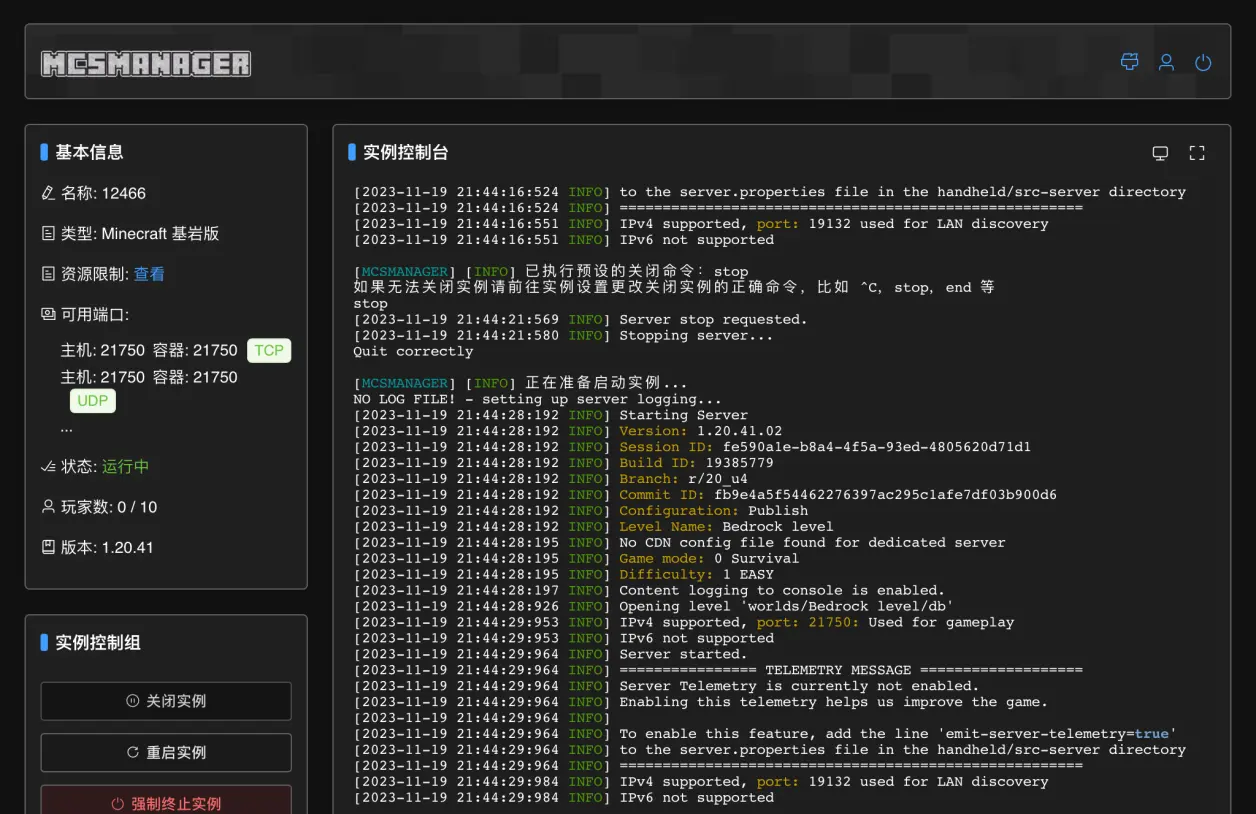The width and height of the screenshot is (1256, 814).
Task: Toggle fullscreen for the instance console
Action: pyautogui.click(x=1197, y=153)
